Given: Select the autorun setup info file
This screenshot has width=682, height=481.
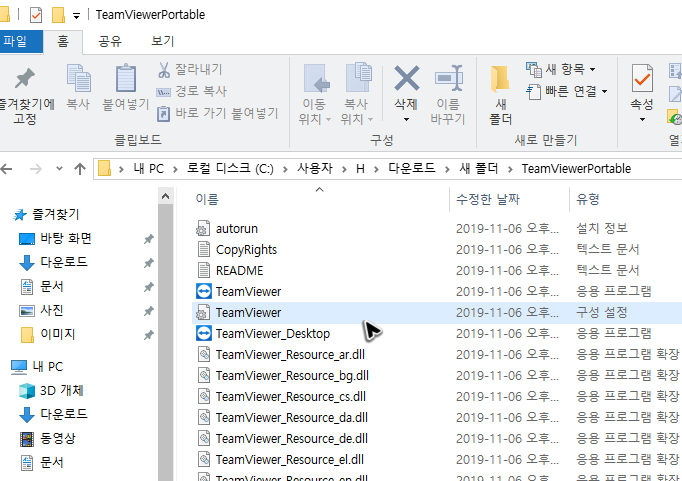Looking at the screenshot, I should 237,229.
